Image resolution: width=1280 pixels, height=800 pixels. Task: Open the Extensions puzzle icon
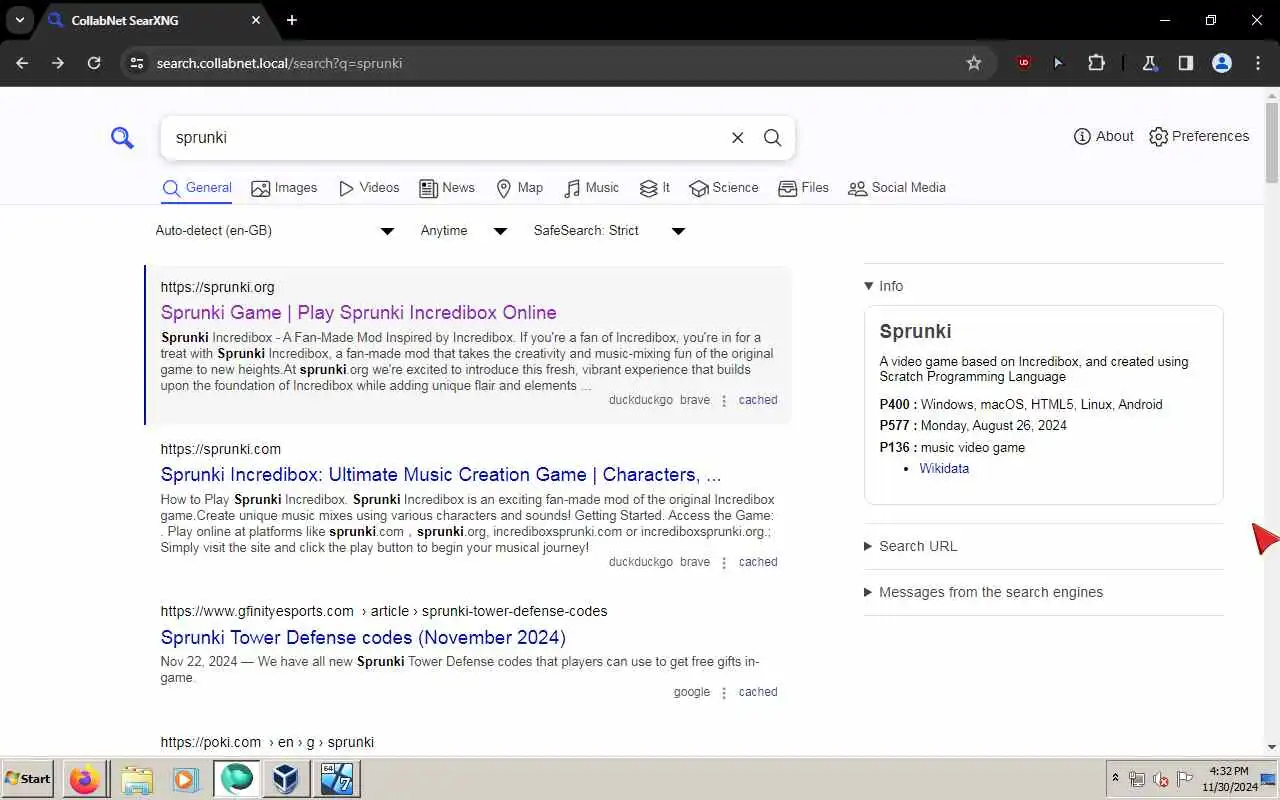tap(1096, 63)
